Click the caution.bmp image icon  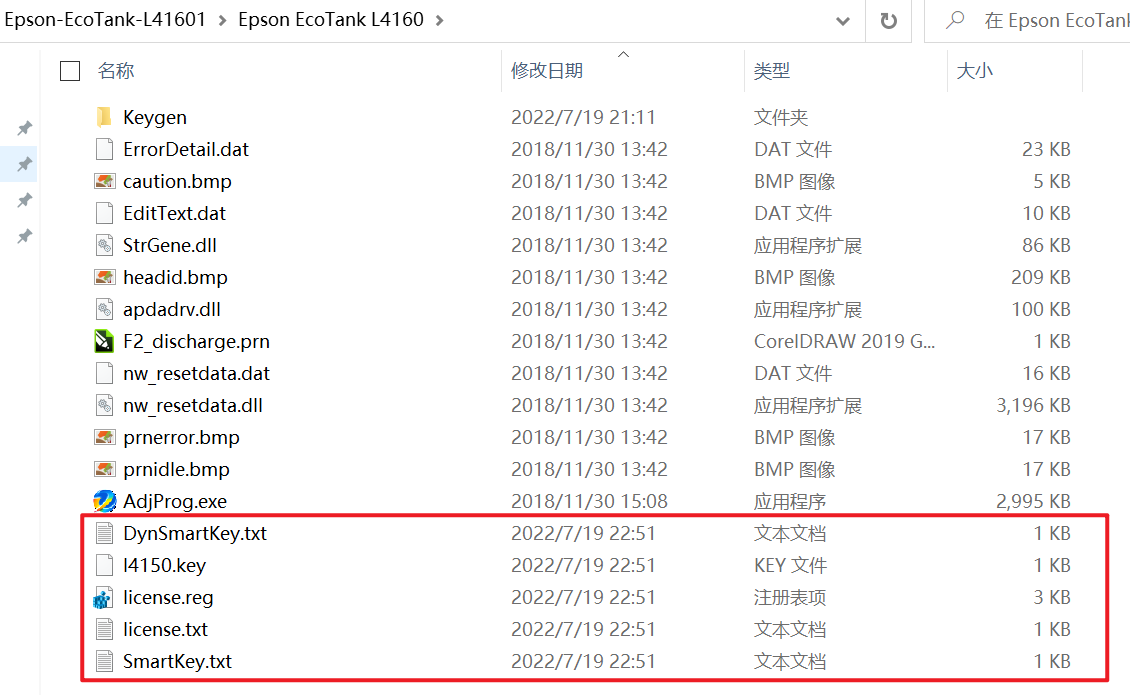coord(104,181)
